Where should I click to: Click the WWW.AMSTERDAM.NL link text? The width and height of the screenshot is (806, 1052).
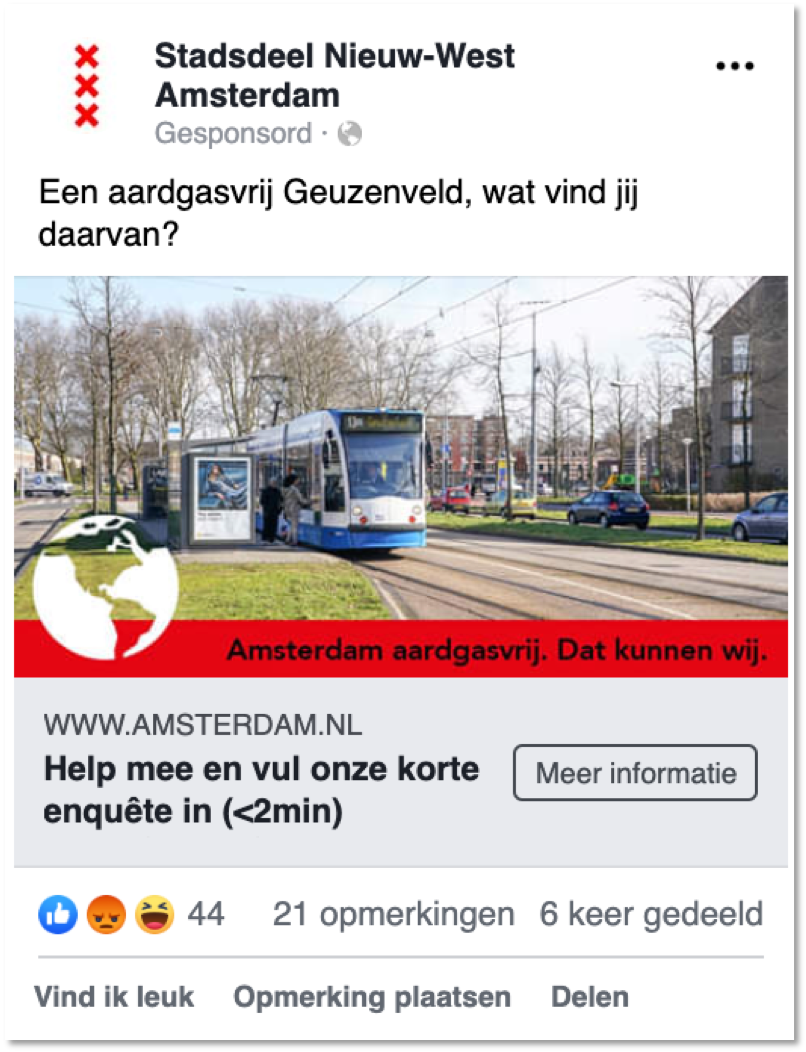(203, 725)
